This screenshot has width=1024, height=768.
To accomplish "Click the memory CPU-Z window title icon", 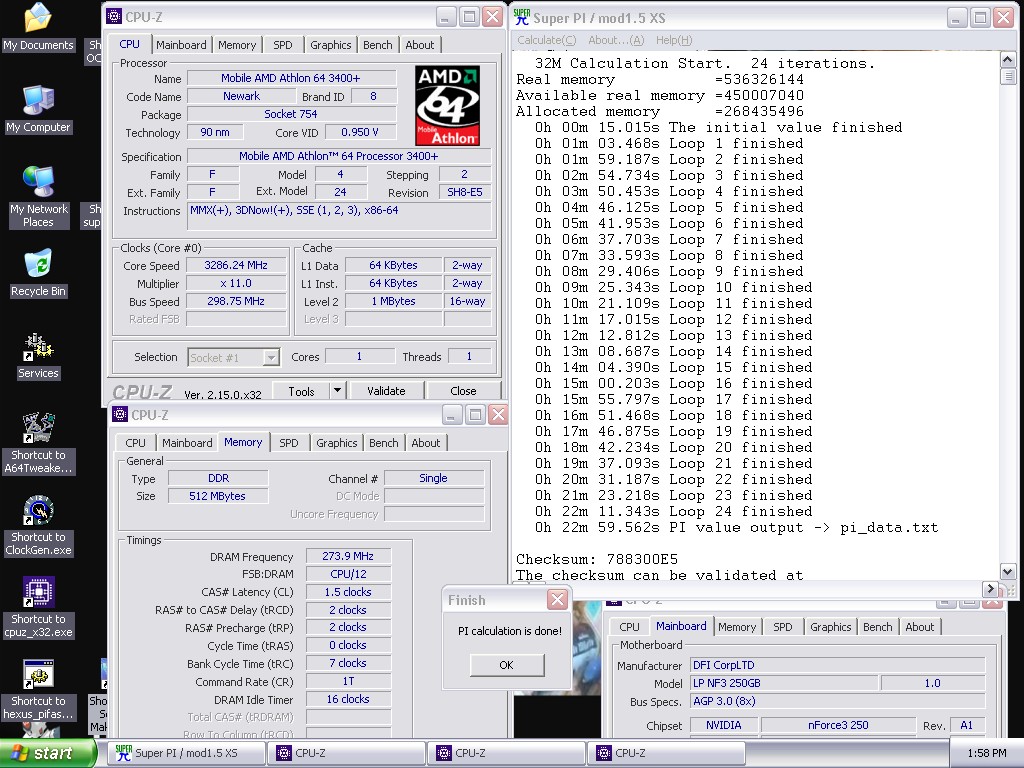I will pyautogui.click(x=120, y=414).
